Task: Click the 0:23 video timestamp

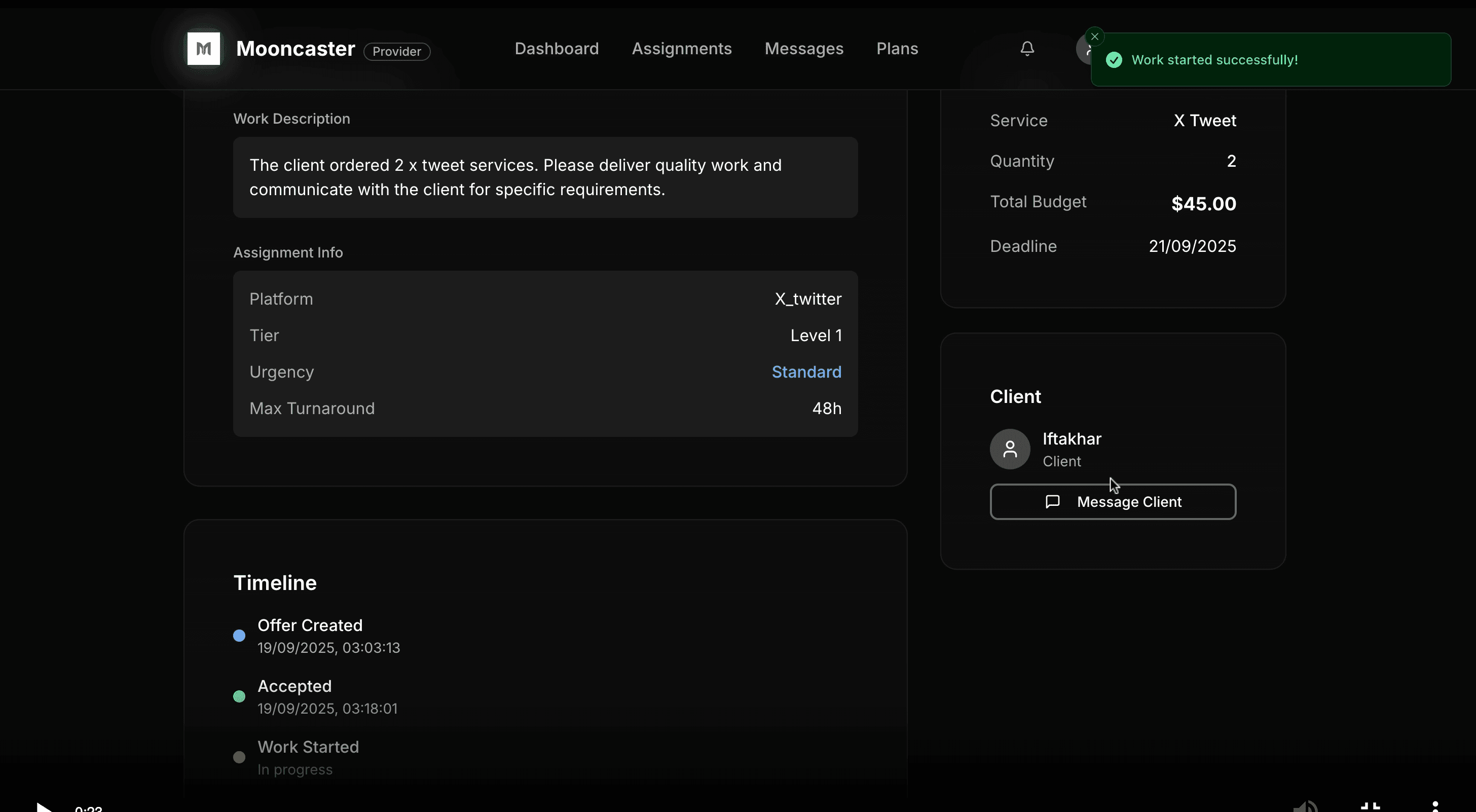Action: coord(89,808)
